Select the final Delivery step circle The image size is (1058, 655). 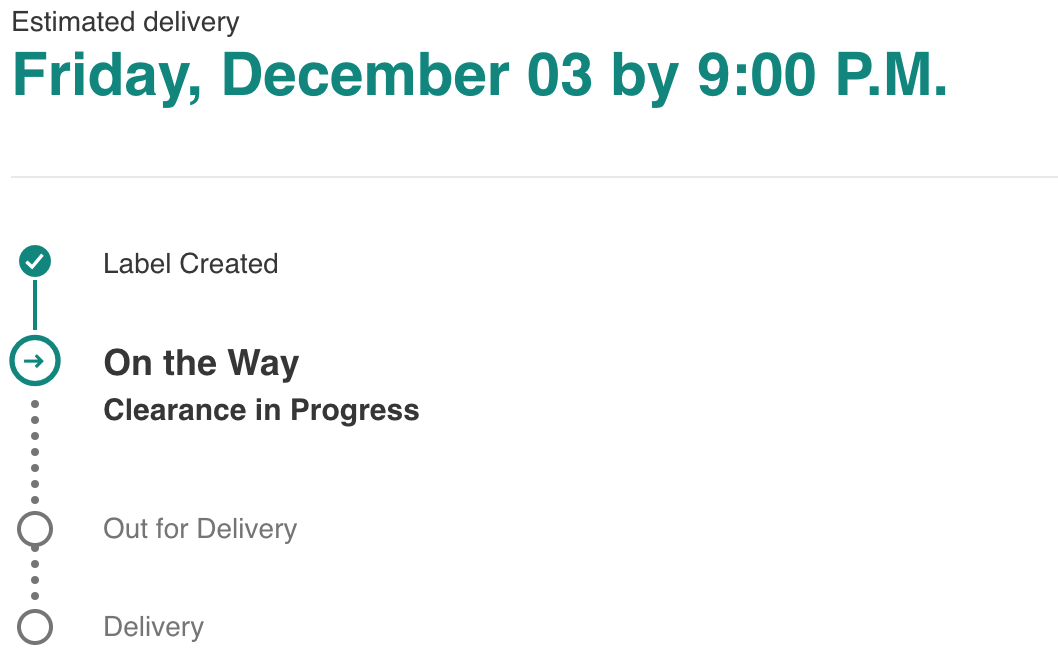(35, 627)
